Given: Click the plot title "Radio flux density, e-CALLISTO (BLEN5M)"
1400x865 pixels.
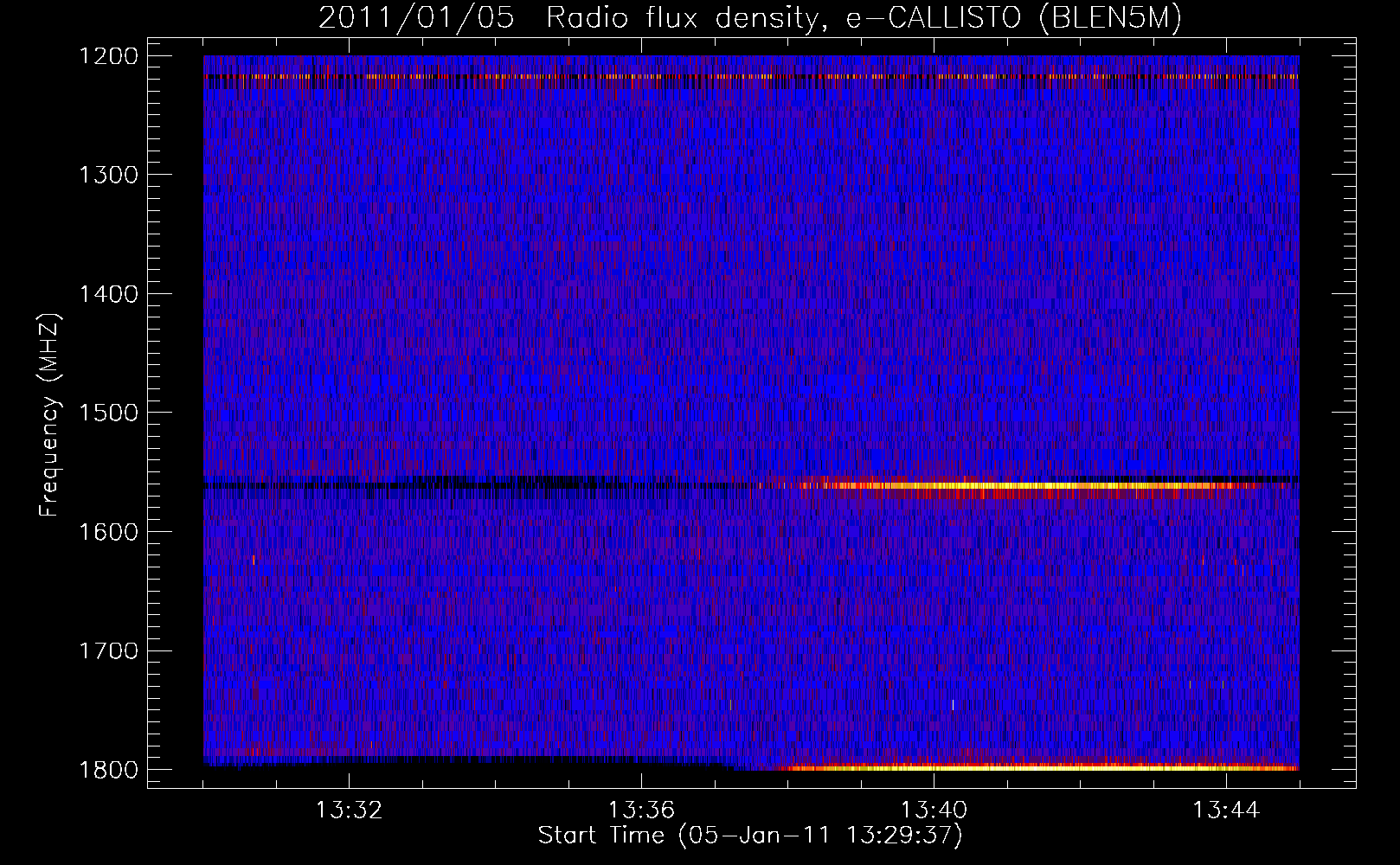Looking at the screenshot, I should click(x=864, y=19).
